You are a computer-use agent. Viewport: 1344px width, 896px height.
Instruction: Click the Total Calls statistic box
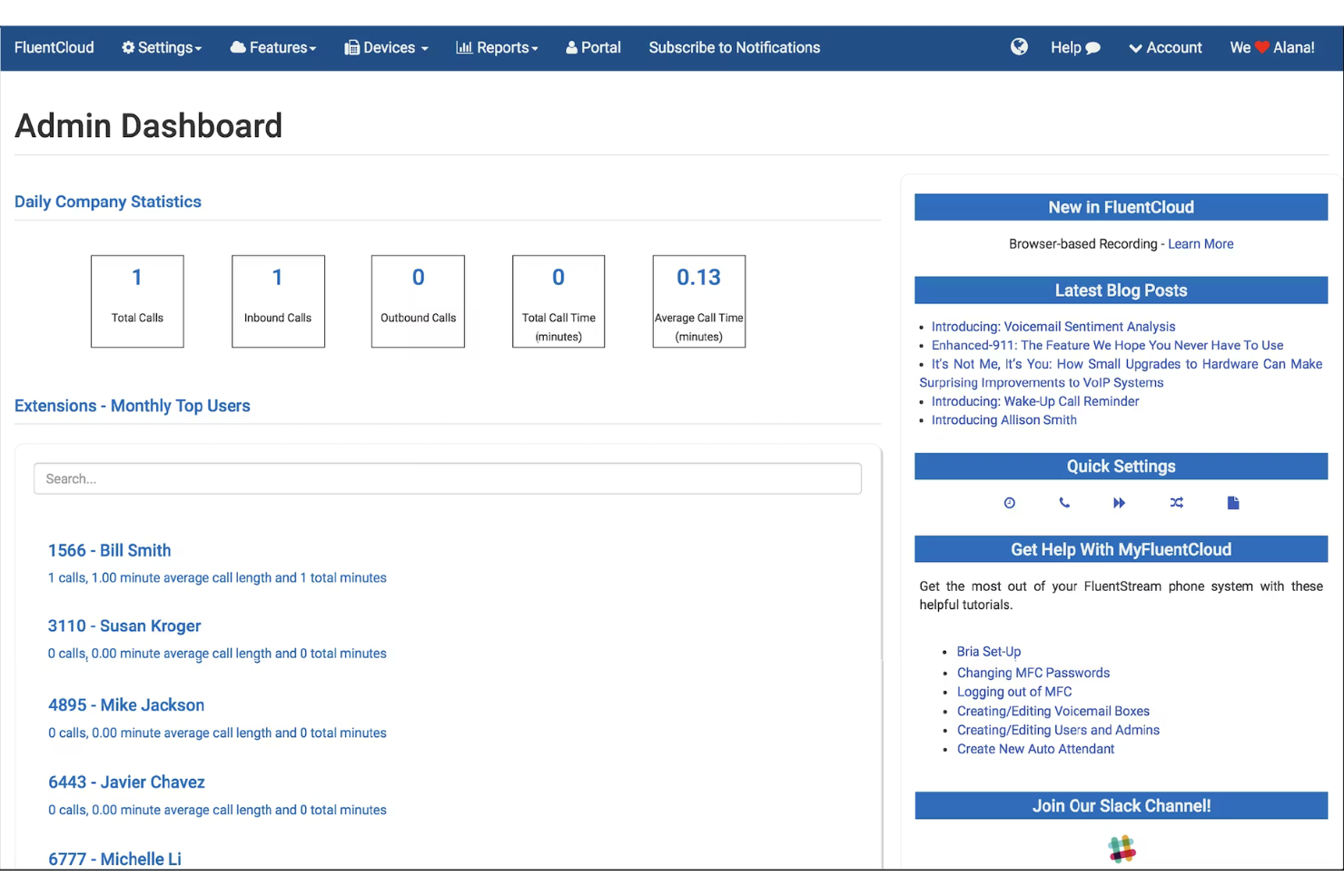(137, 301)
